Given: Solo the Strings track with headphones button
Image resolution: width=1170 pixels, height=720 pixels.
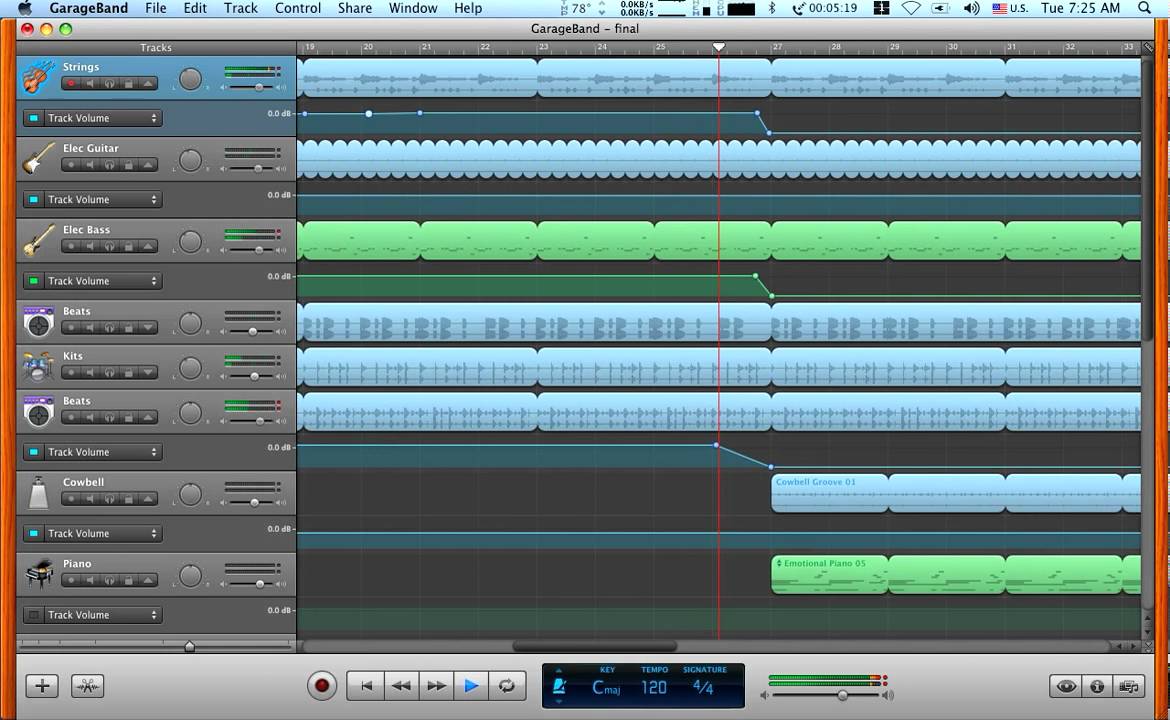Looking at the screenshot, I should pos(110,84).
